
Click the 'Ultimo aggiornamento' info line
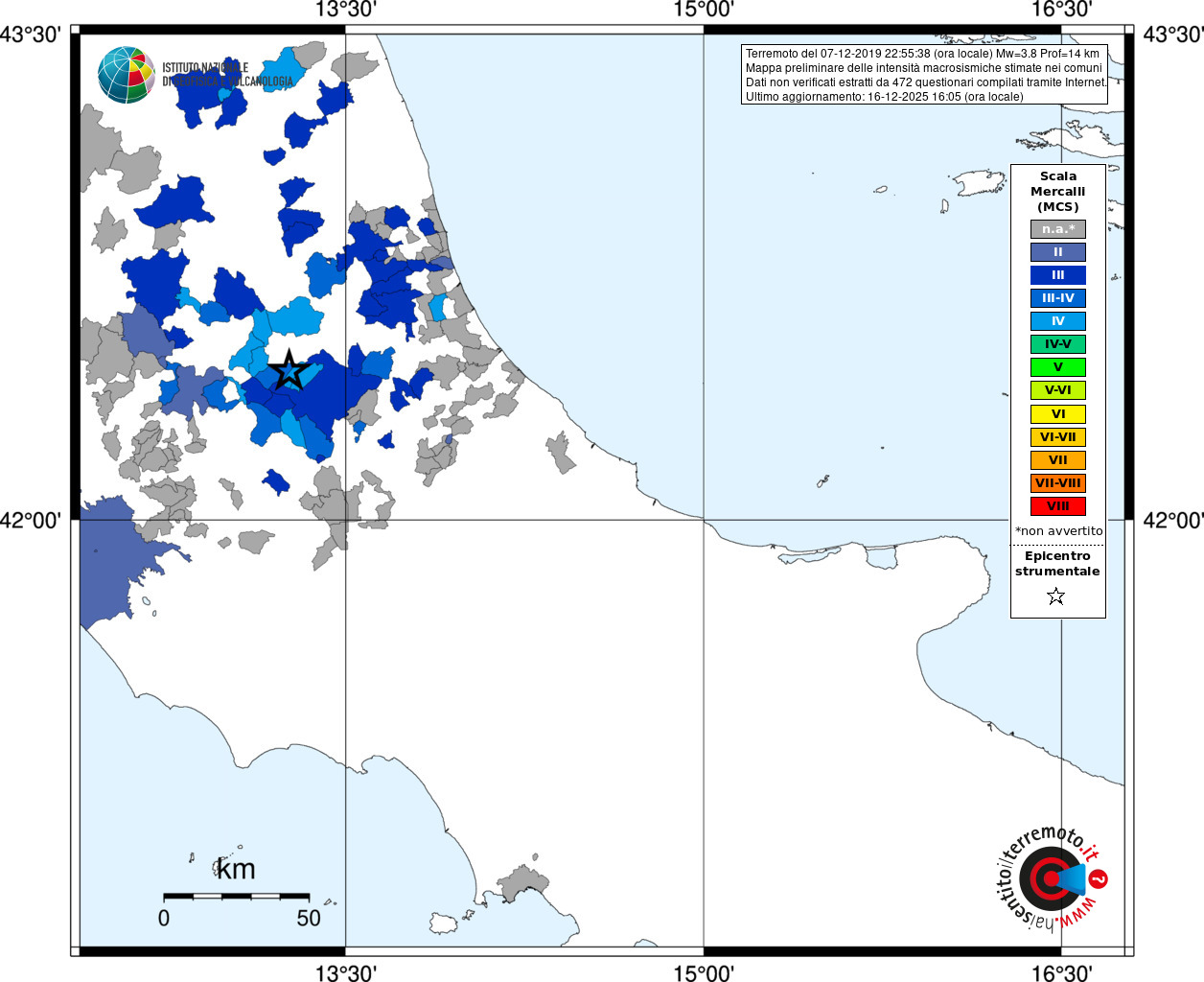pyautogui.click(x=884, y=97)
